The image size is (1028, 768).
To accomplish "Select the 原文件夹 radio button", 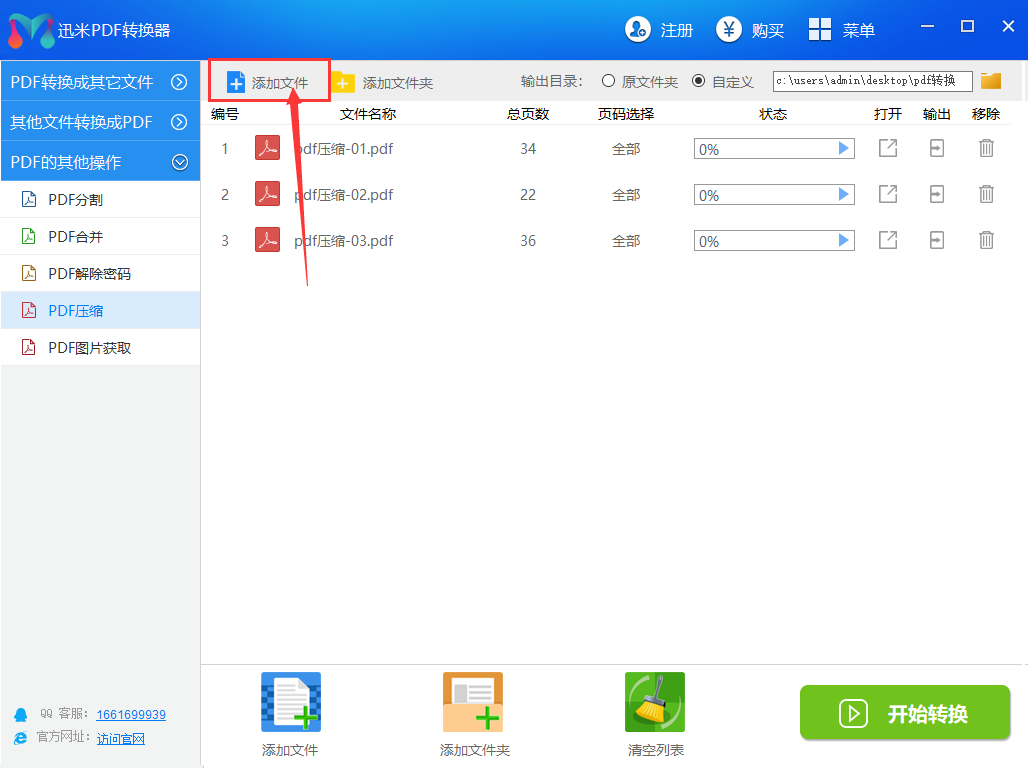I will point(608,81).
